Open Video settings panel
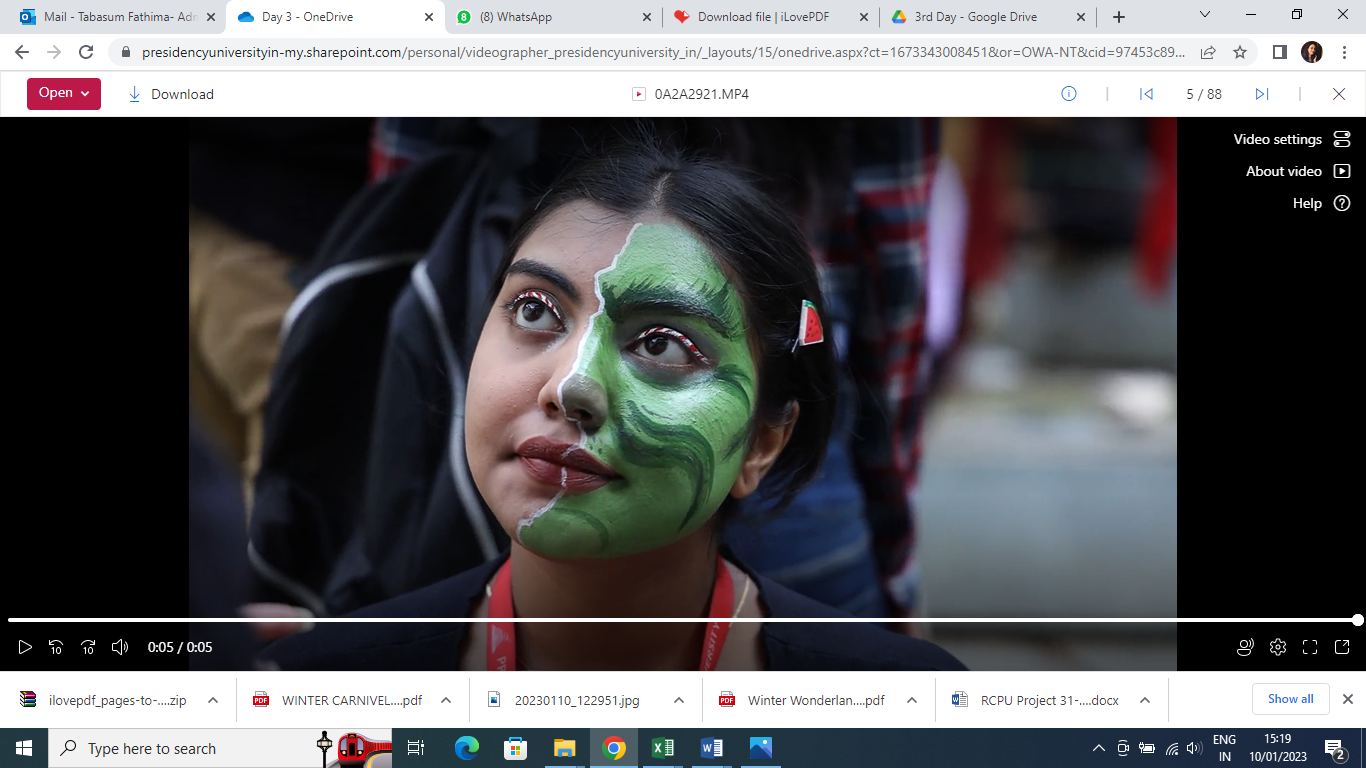Viewport: 1366px width, 768px height. (1291, 139)
